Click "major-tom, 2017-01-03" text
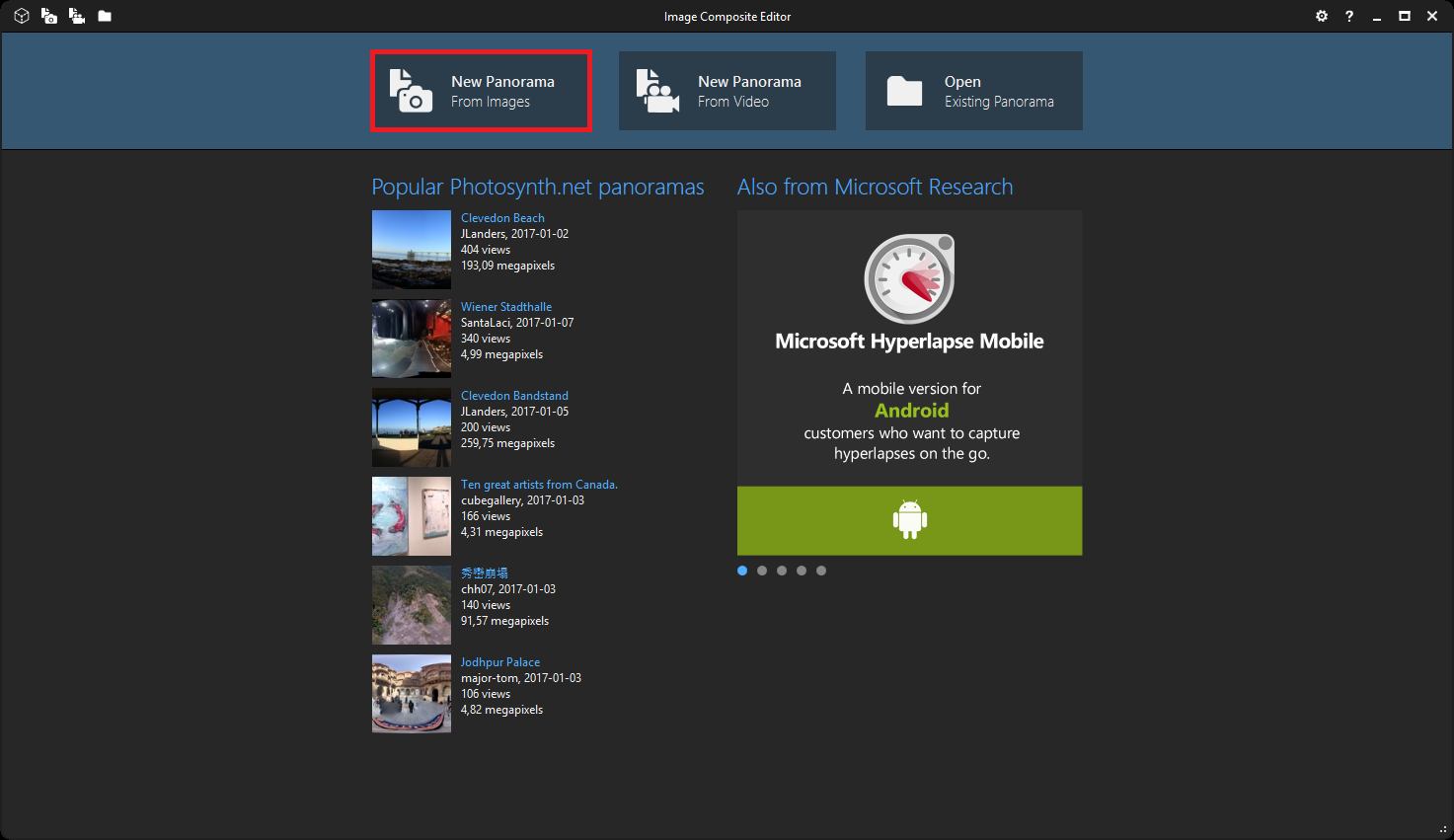 click(x=521, y=678)
